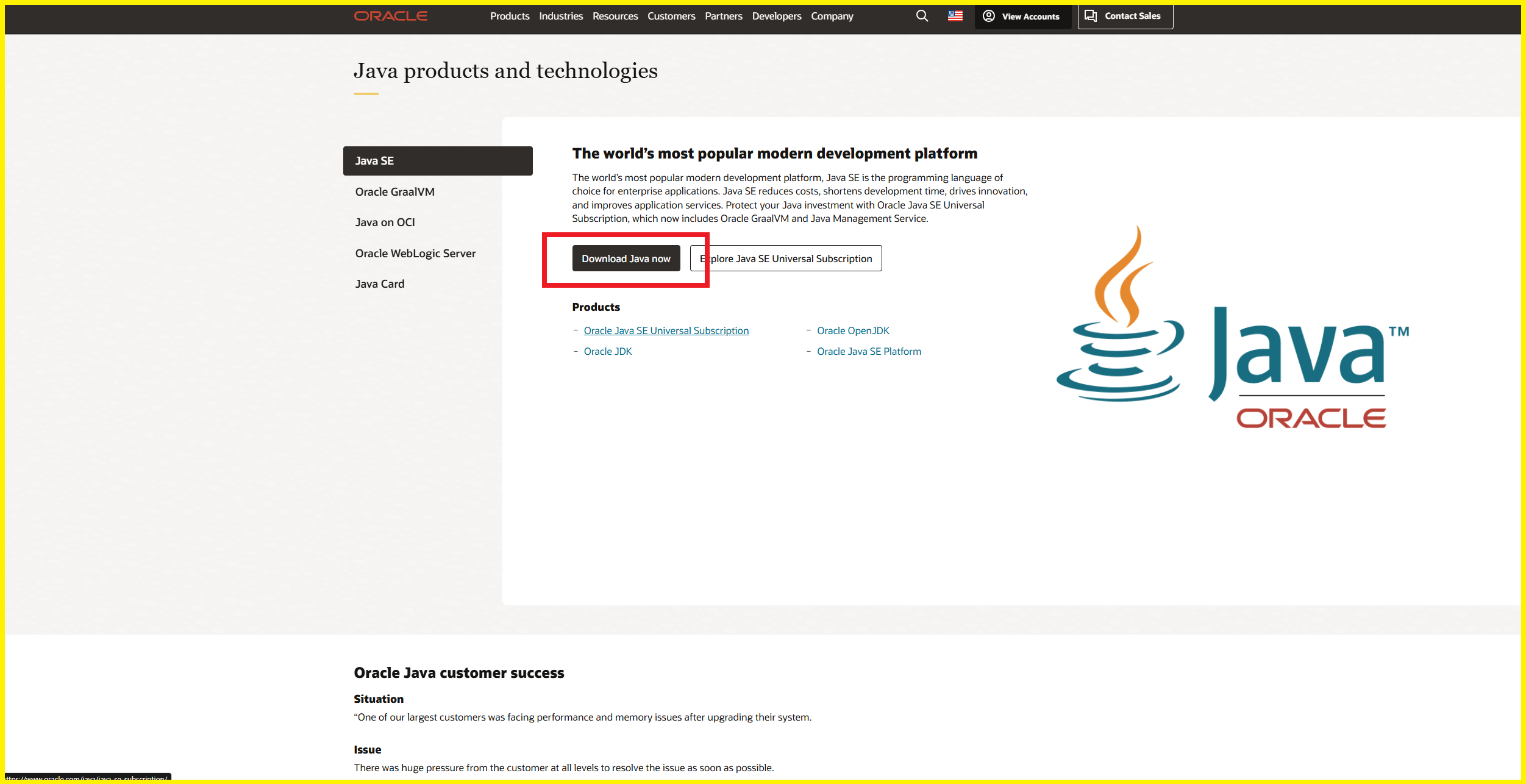Image resolution: width=1526 pixels, height=784 pixels.
Task: Click the US flag country selector
Action: pos(955,16)
